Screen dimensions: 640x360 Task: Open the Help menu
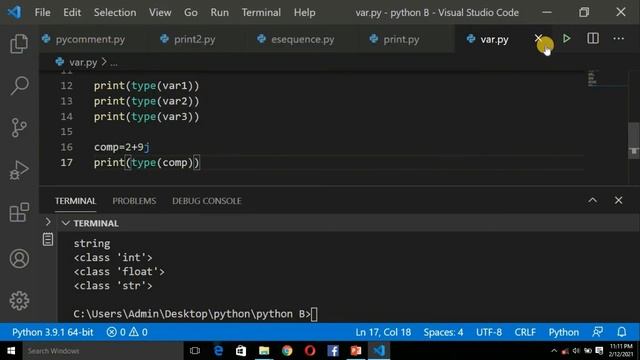pos(304,13)
